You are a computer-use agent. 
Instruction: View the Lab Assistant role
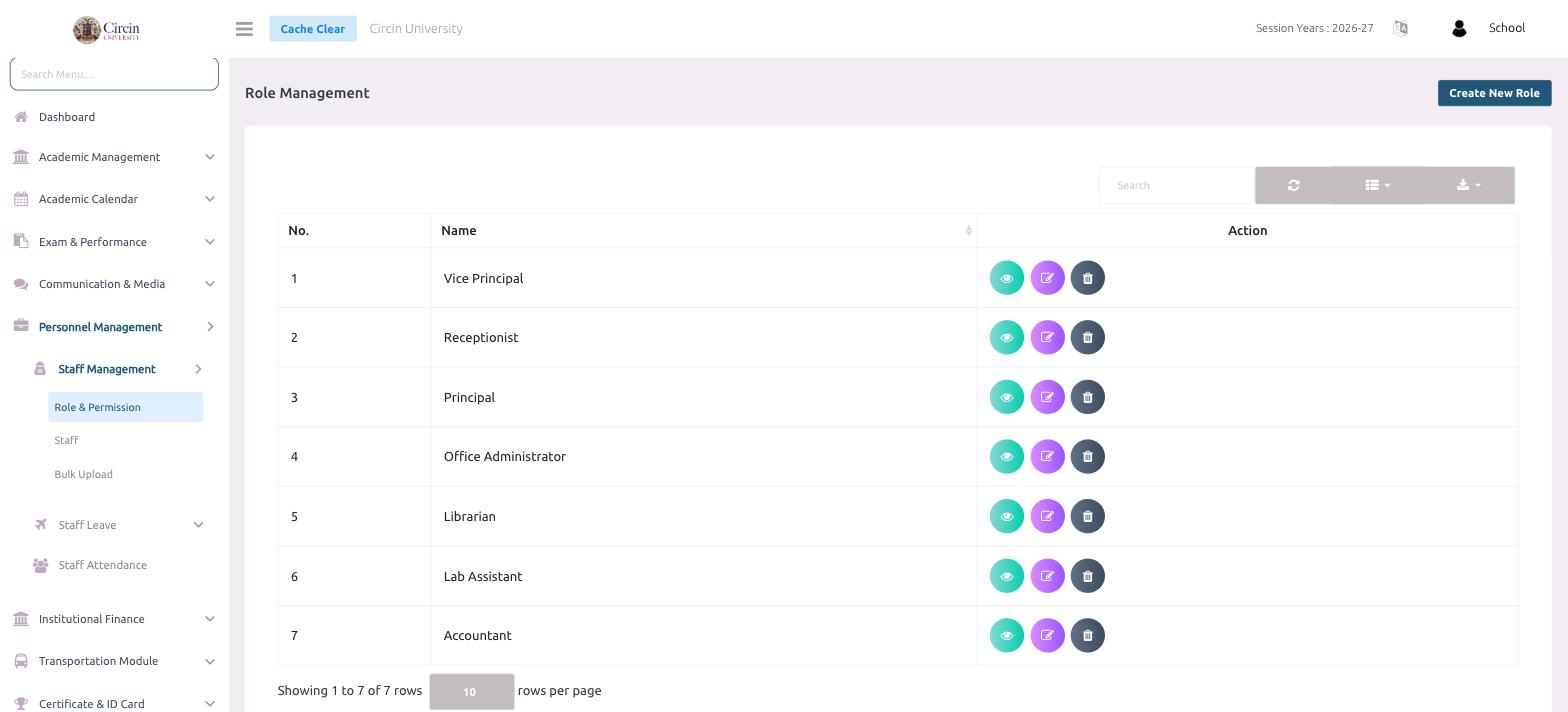coord(1006,576)
